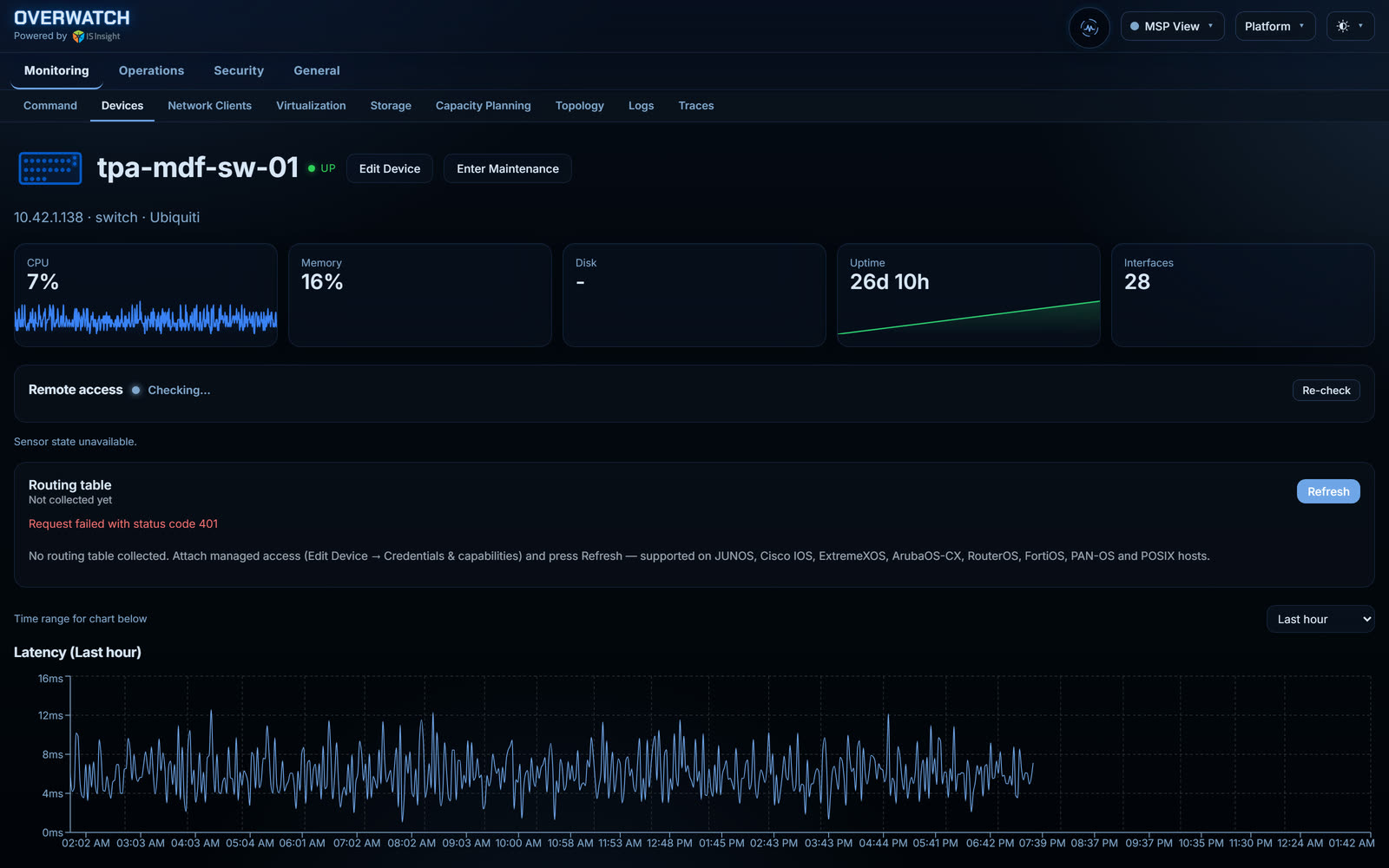Go to the Virtualization sub-tab
The height and width of the screenshot is (868, 1389).
(311, 106)
